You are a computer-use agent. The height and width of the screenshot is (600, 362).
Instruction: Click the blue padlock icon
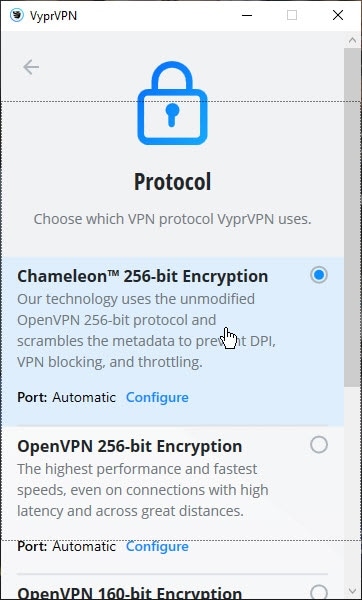pyautogui.click(x=173, y=104)
